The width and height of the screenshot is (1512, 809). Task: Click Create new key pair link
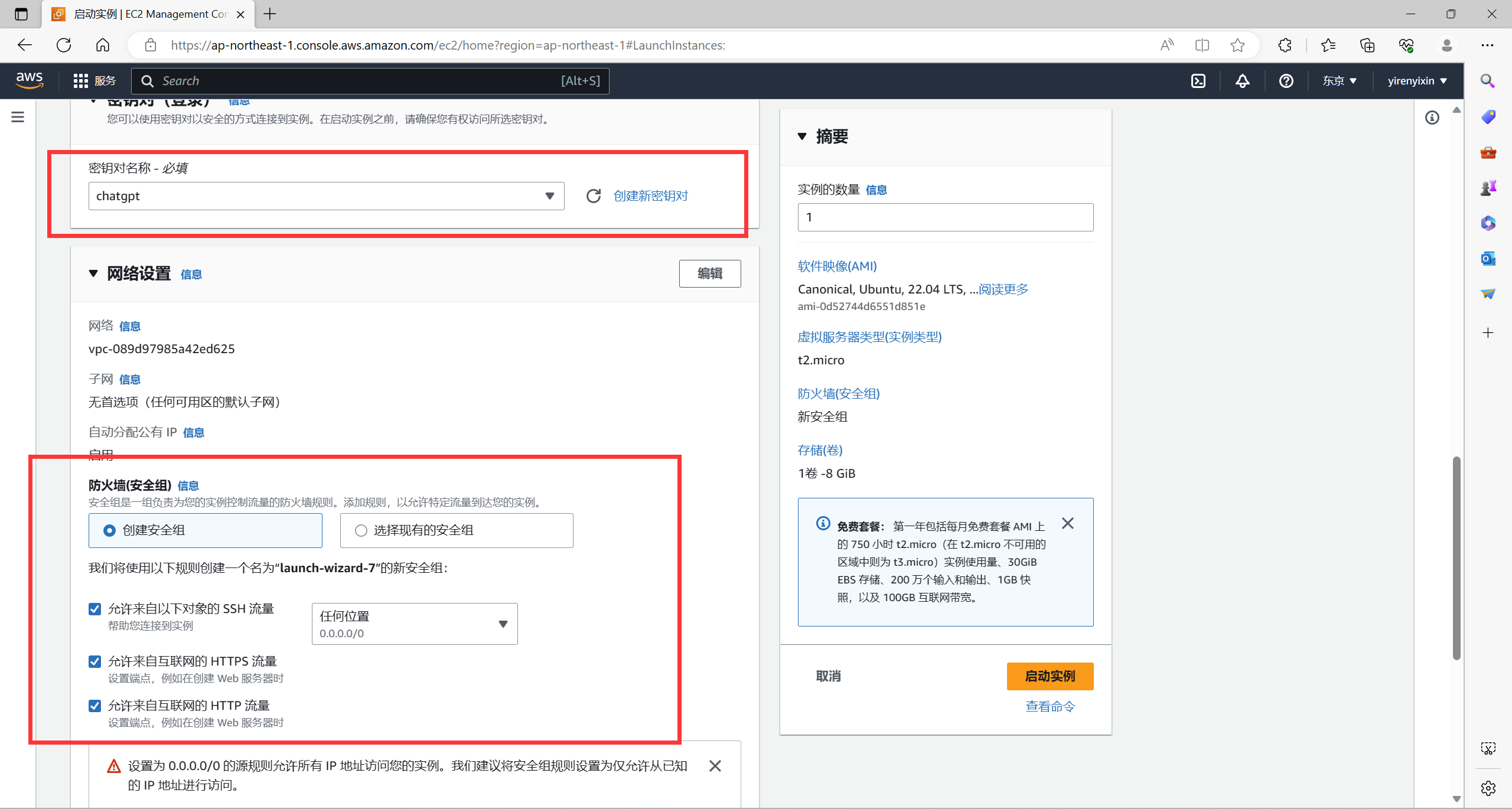[x=651, y=196]
